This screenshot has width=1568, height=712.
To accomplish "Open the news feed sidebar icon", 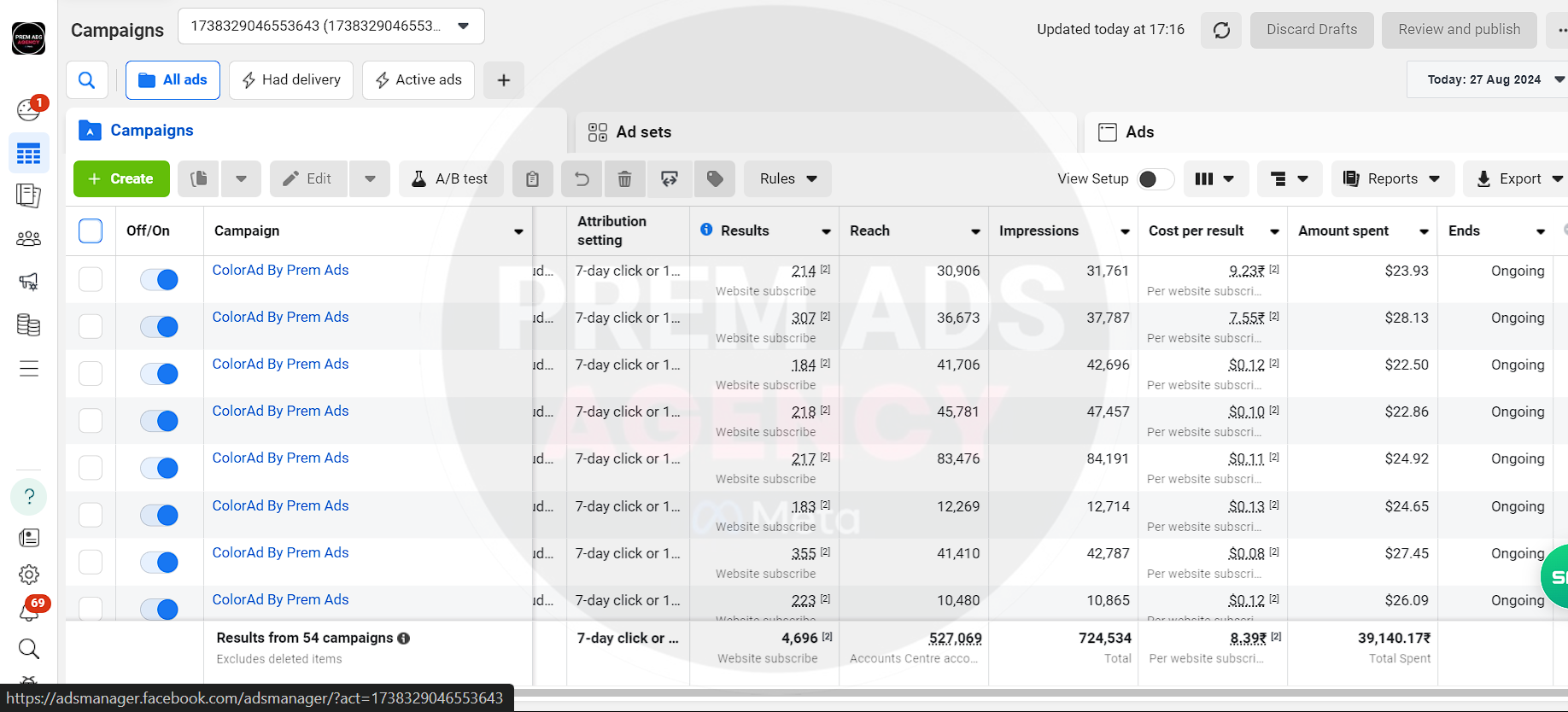I will 29,538.
